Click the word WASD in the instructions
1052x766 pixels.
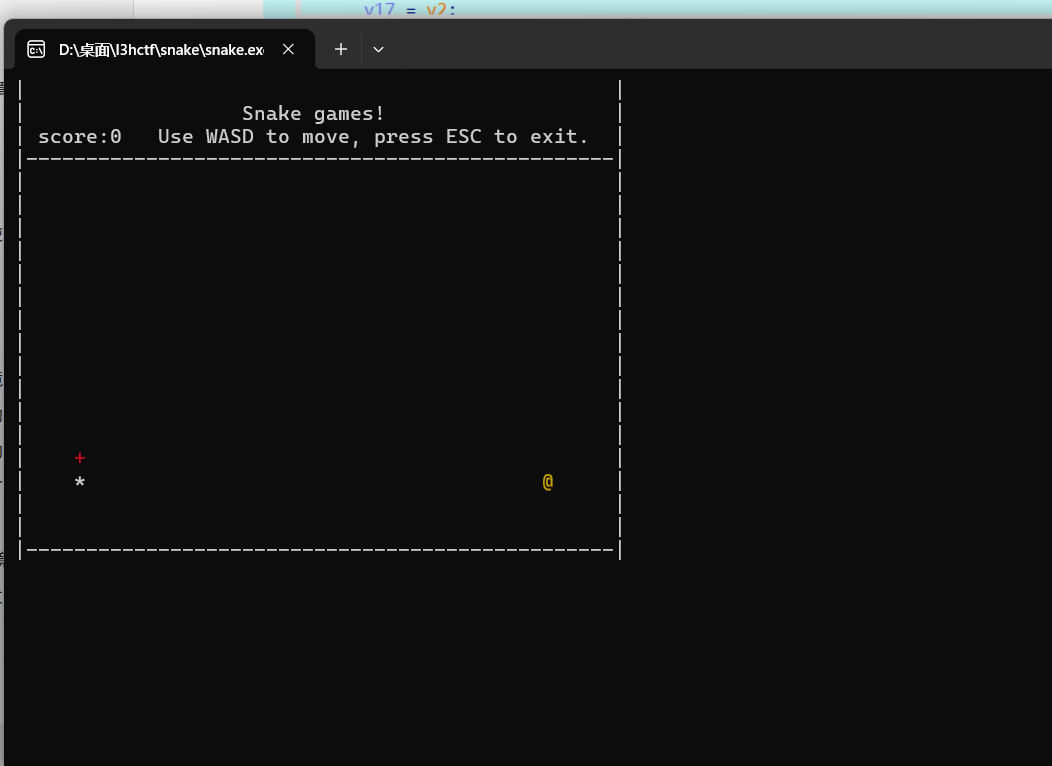tap(230, 137)
